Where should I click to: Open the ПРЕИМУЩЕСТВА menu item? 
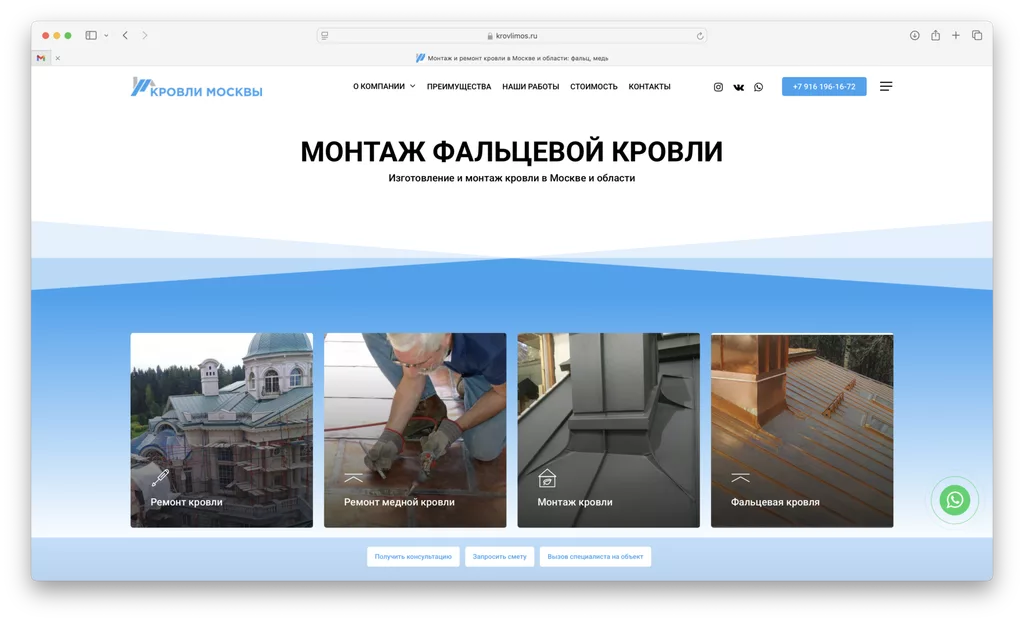pyautogui.click(x=458, y=86)
